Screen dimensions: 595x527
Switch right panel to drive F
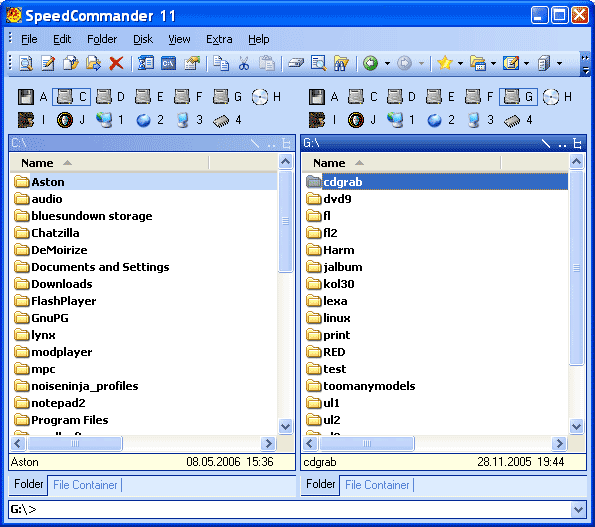coord(480,97)
